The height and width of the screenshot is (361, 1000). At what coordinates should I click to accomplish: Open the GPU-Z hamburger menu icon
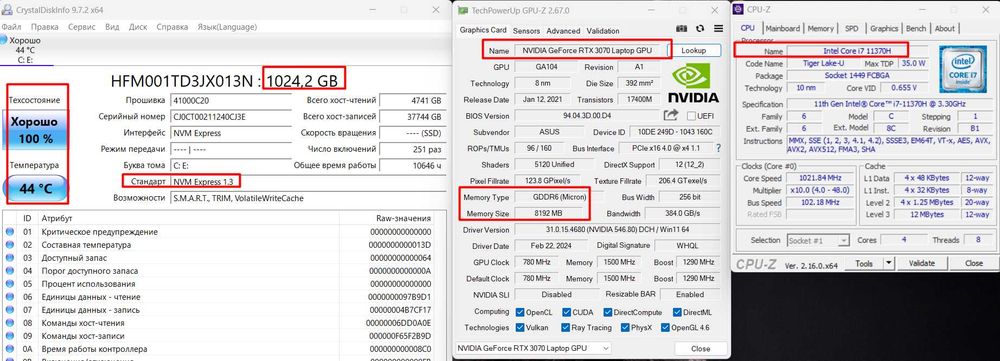tap(719, 29)
